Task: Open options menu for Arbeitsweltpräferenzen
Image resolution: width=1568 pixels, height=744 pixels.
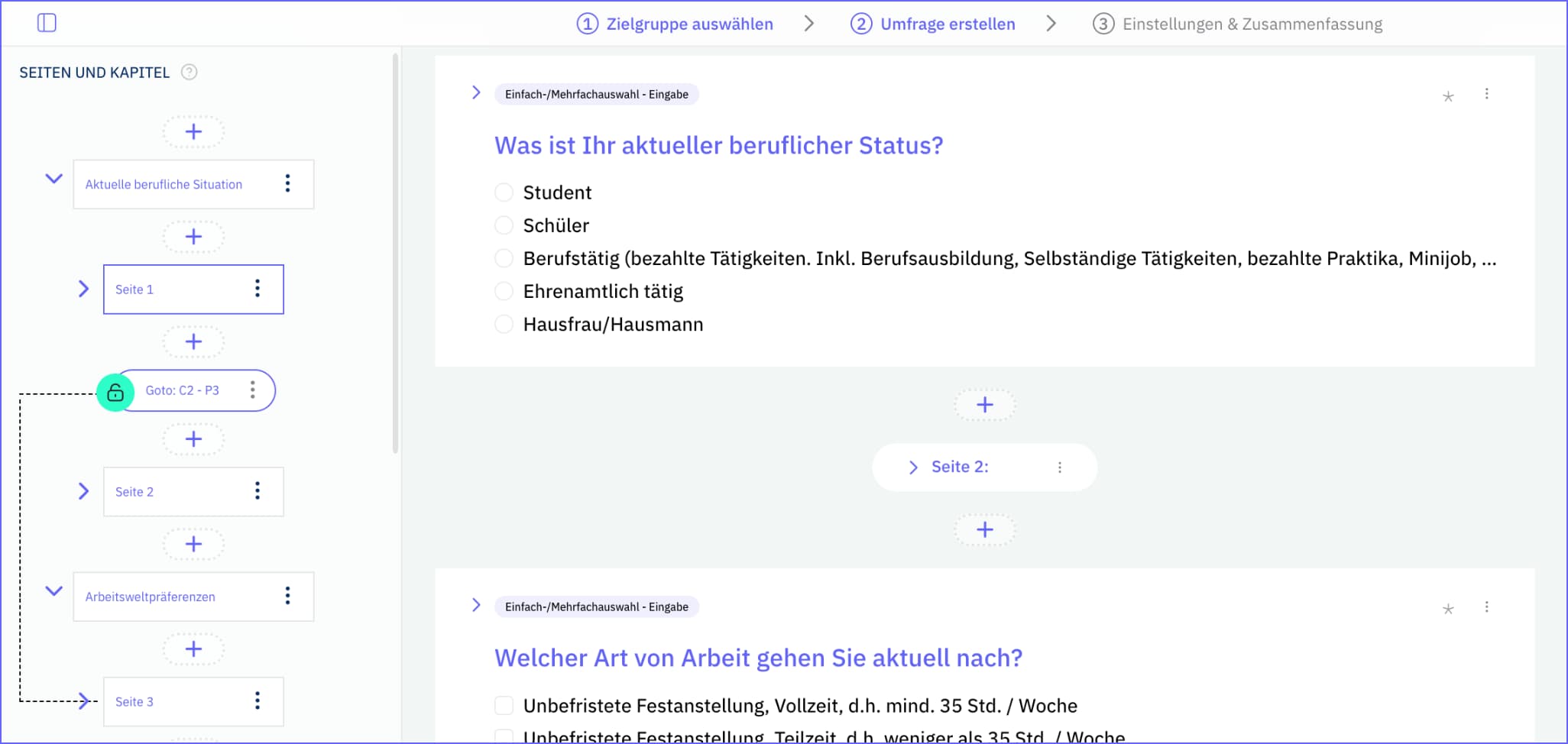Action: click(287, 596)
